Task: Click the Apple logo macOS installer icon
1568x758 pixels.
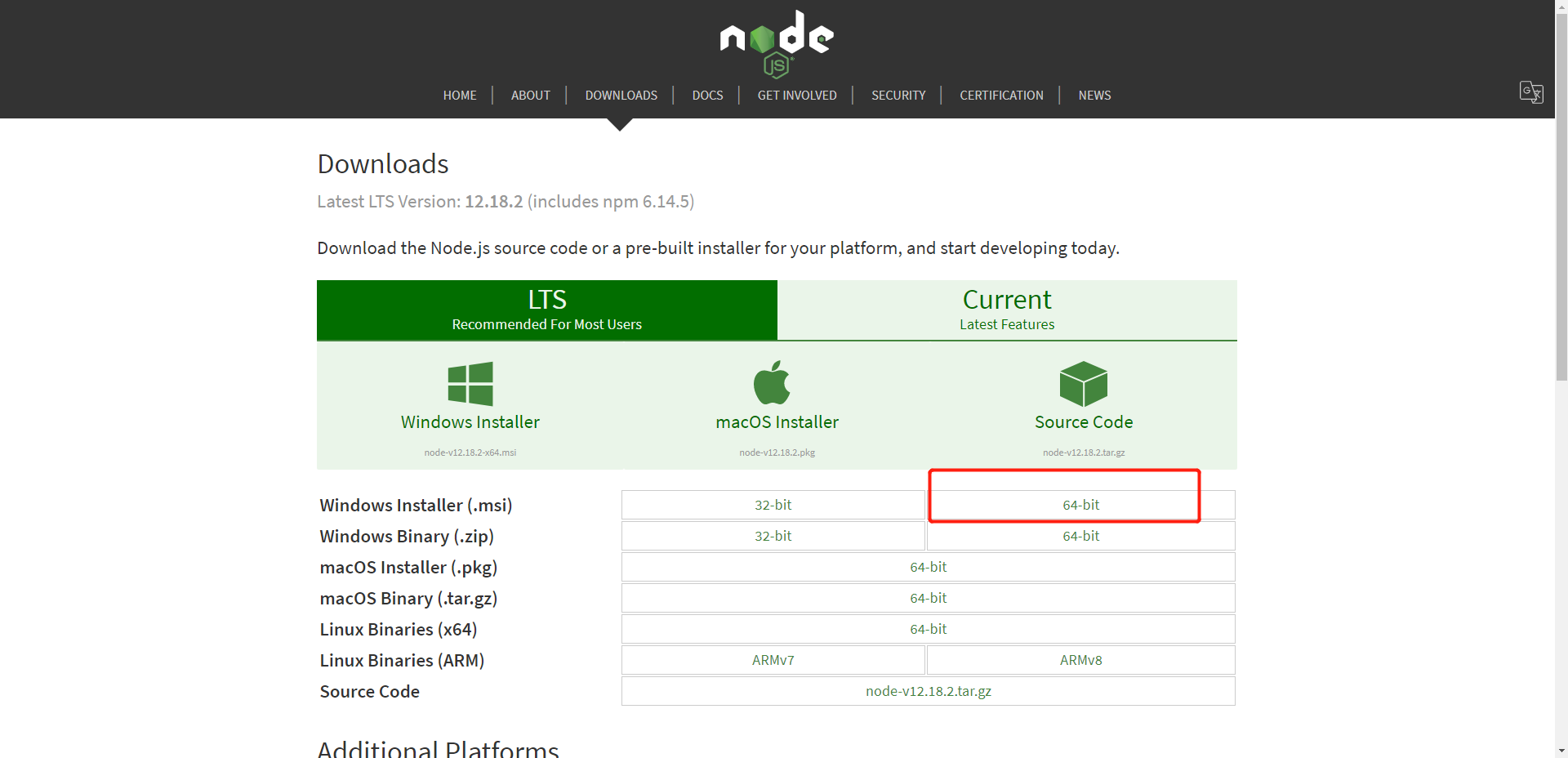Action: 772,383
